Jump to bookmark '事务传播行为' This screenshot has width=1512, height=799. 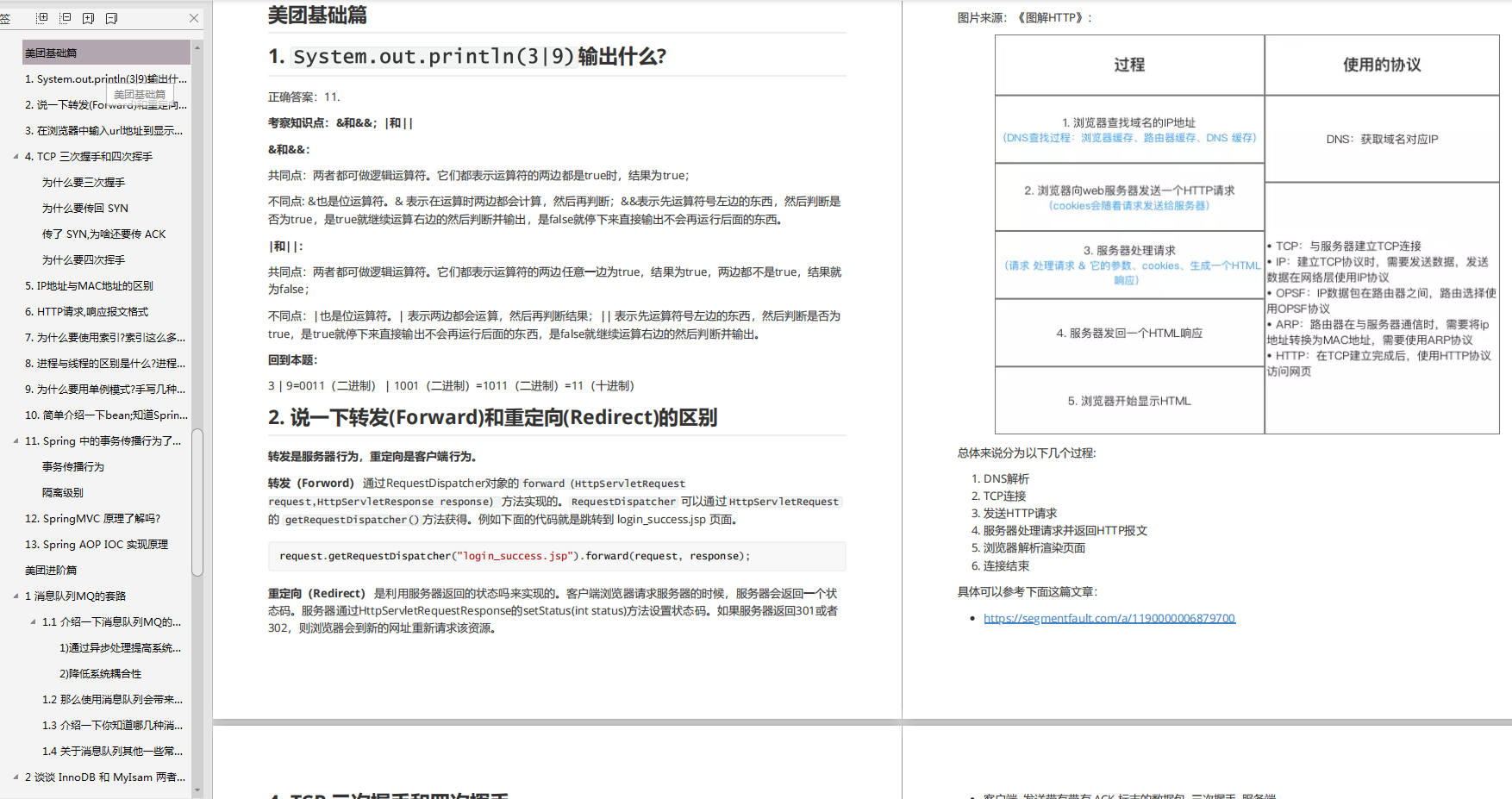click(x=73, y=467)
